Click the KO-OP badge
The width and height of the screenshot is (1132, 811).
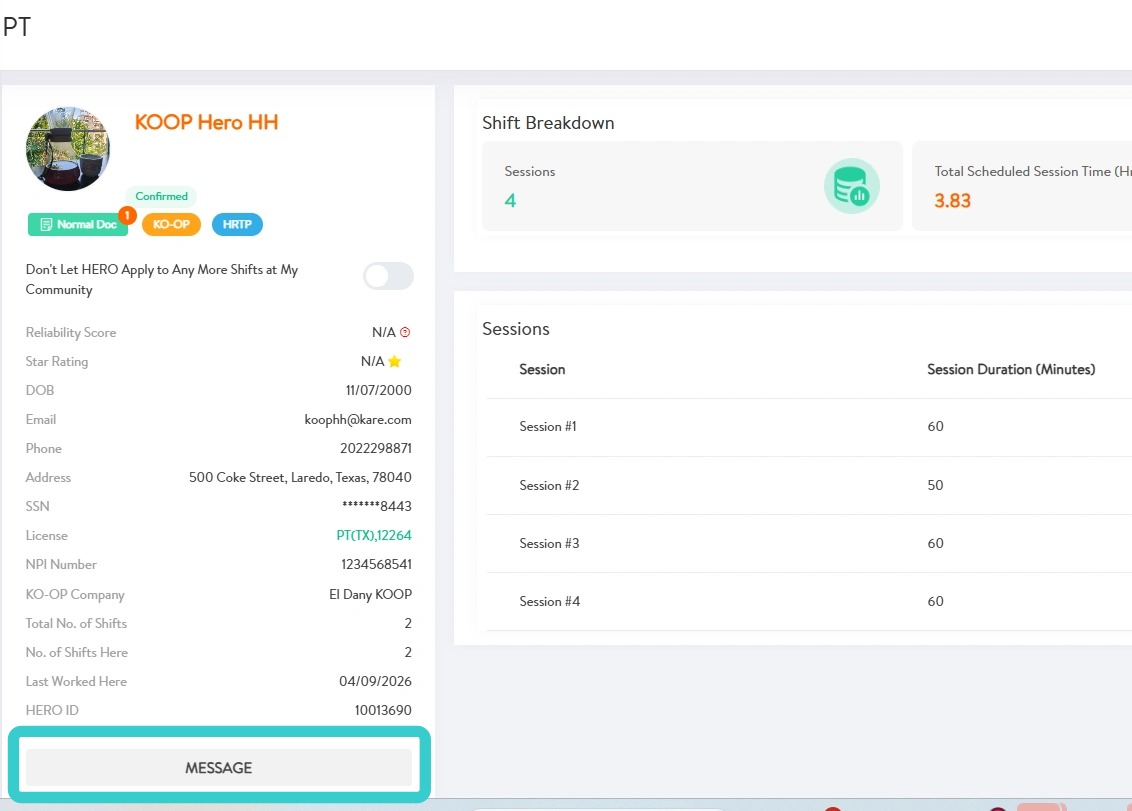(171, 225)
